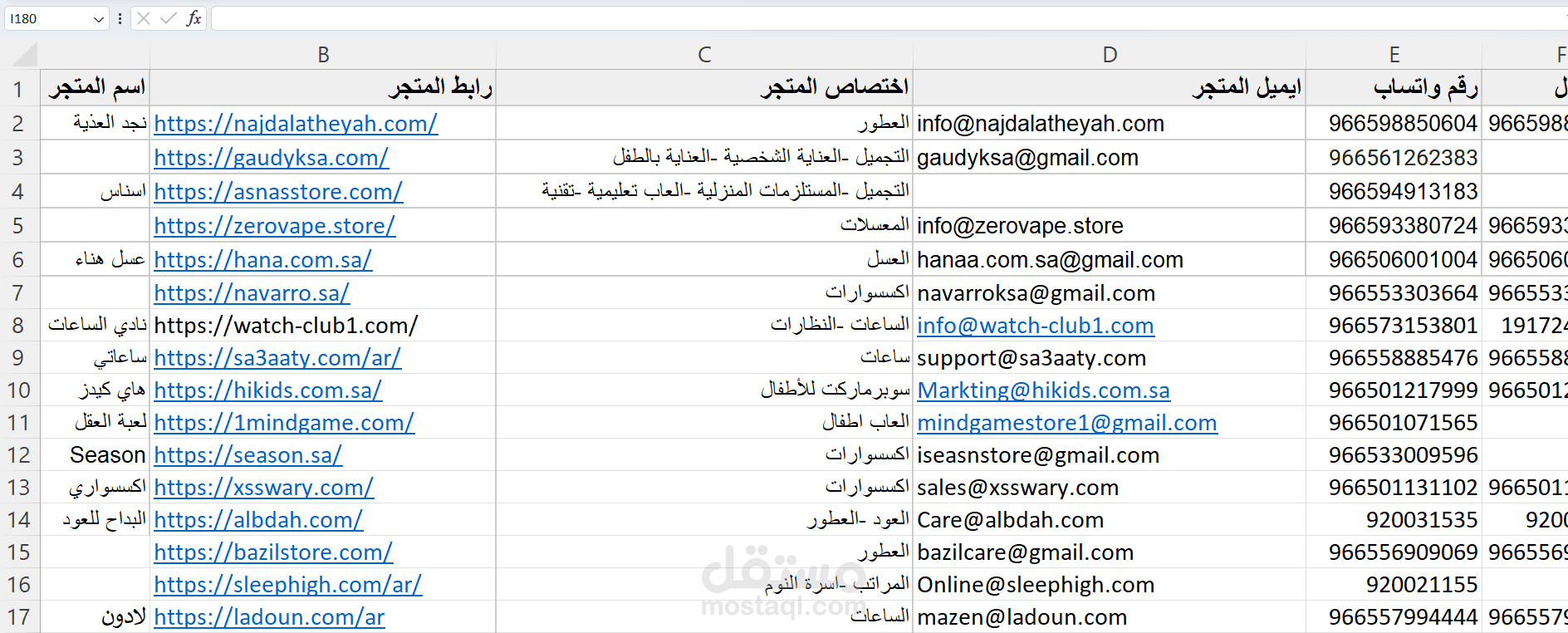1568x633 pixels.
Task: Open the season.sa link
Action: [247, 455]
